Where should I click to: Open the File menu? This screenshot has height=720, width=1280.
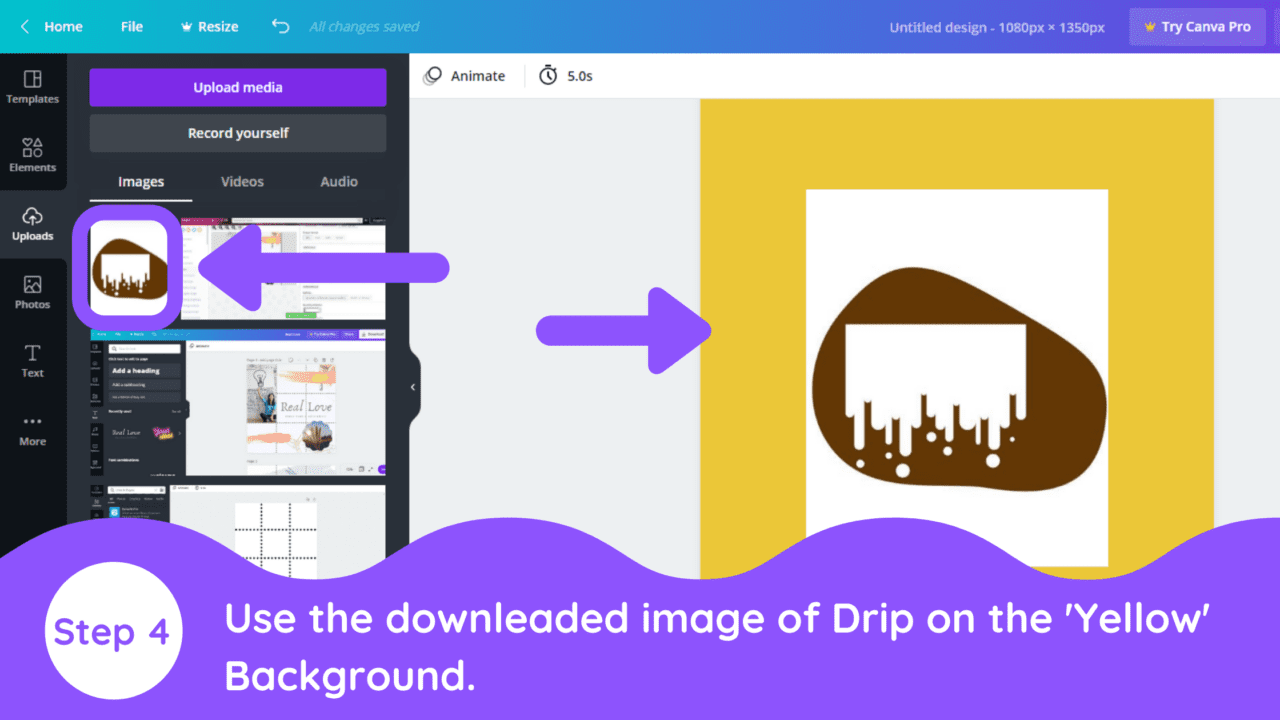point(131,27)
